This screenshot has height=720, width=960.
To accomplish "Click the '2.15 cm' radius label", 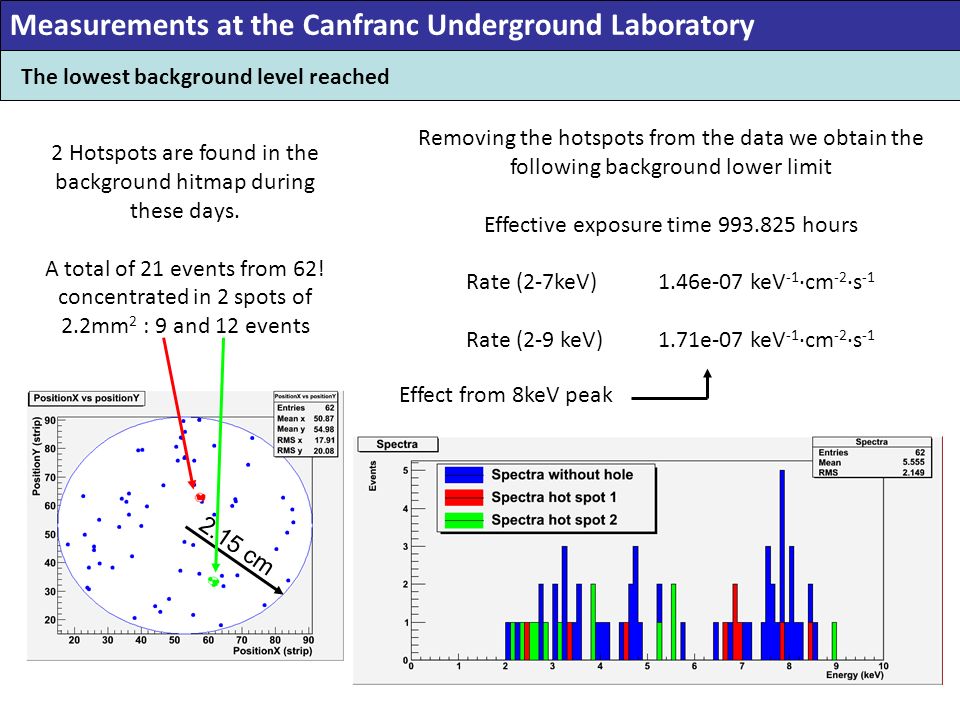I will coord(236,546).
